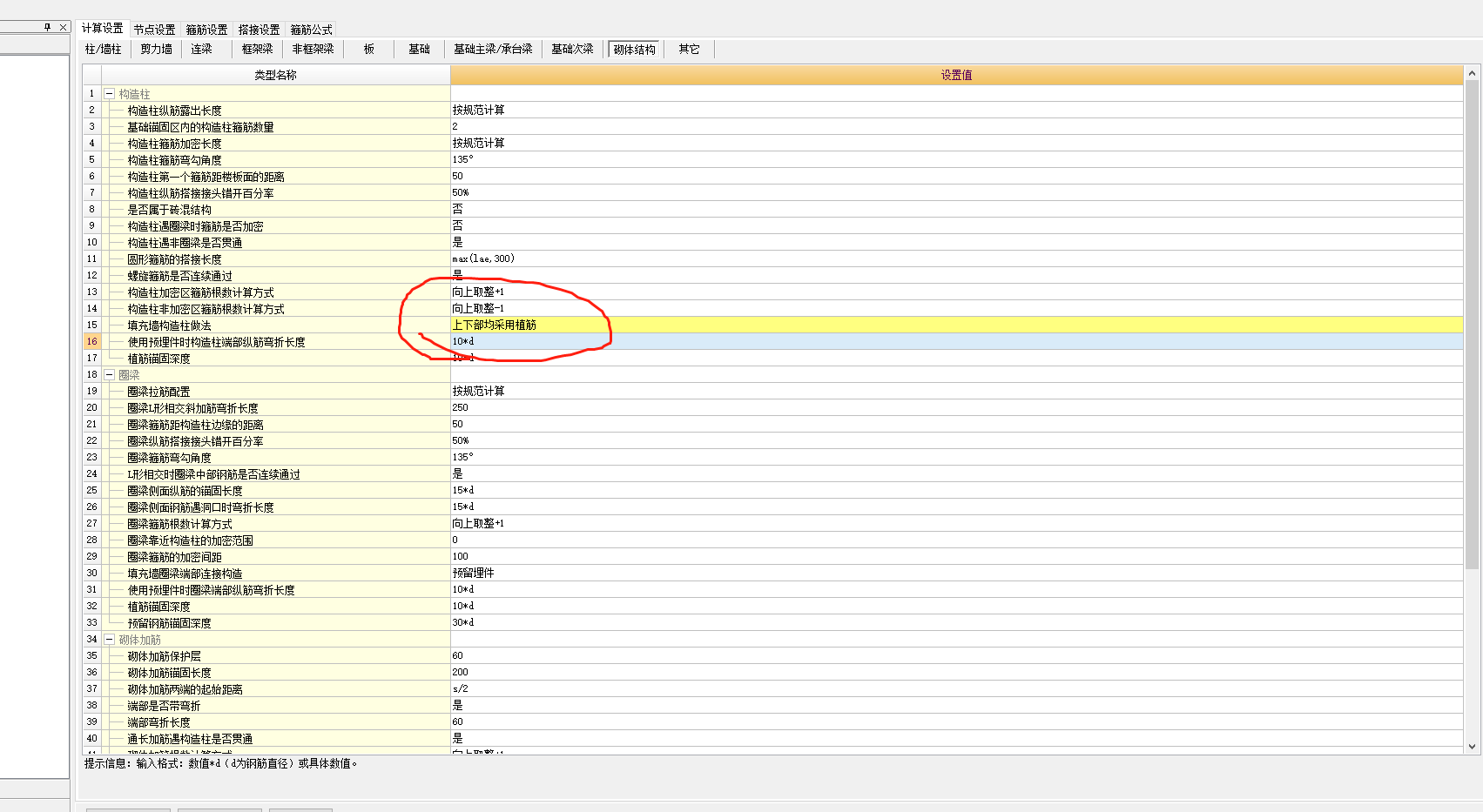The width and height of the screenshot is (1483, 812).
Task: Select row 圈梁靠近构造柱的加密范围
Action: coord(190,540)
